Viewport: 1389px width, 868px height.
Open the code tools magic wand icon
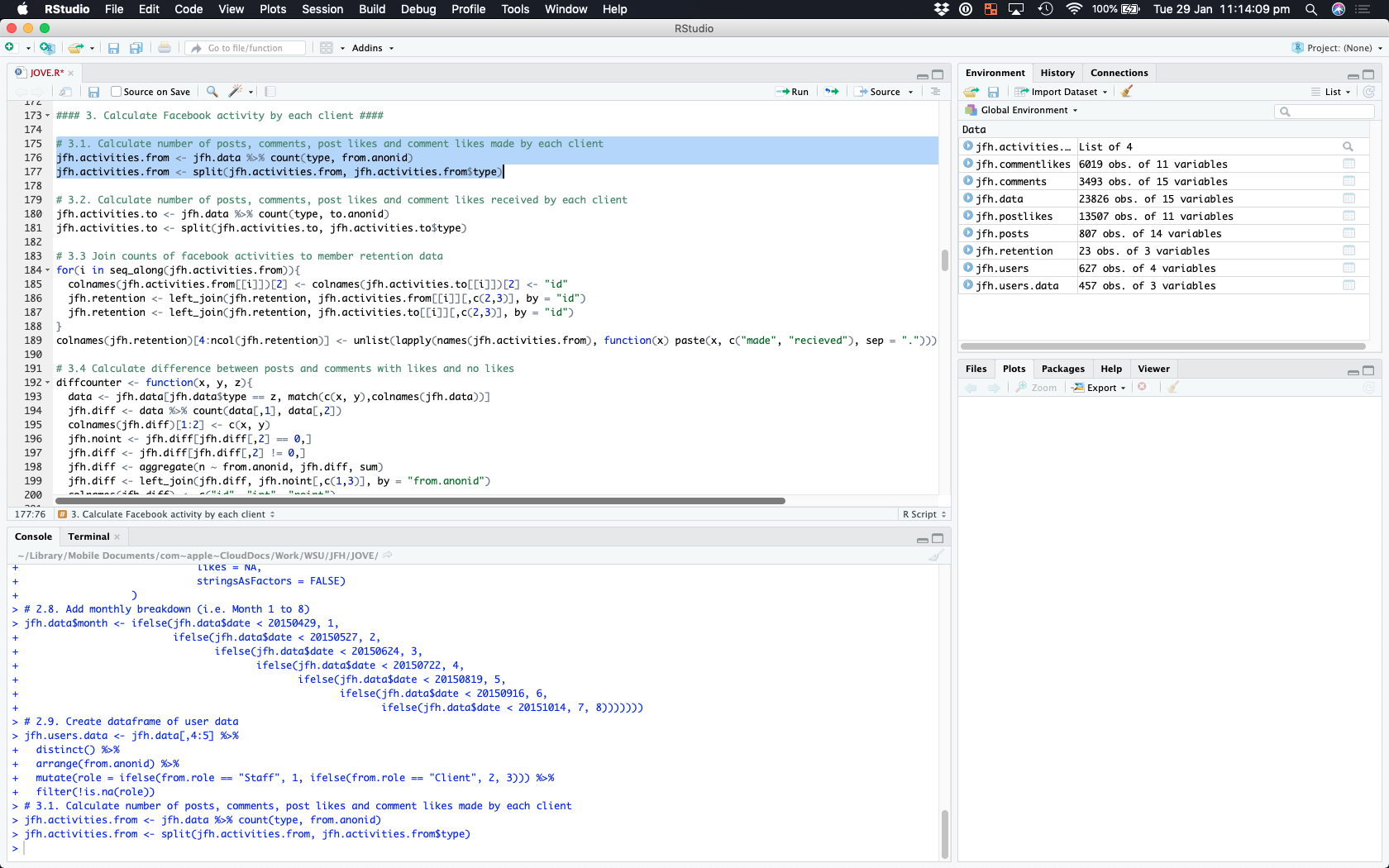236,92
